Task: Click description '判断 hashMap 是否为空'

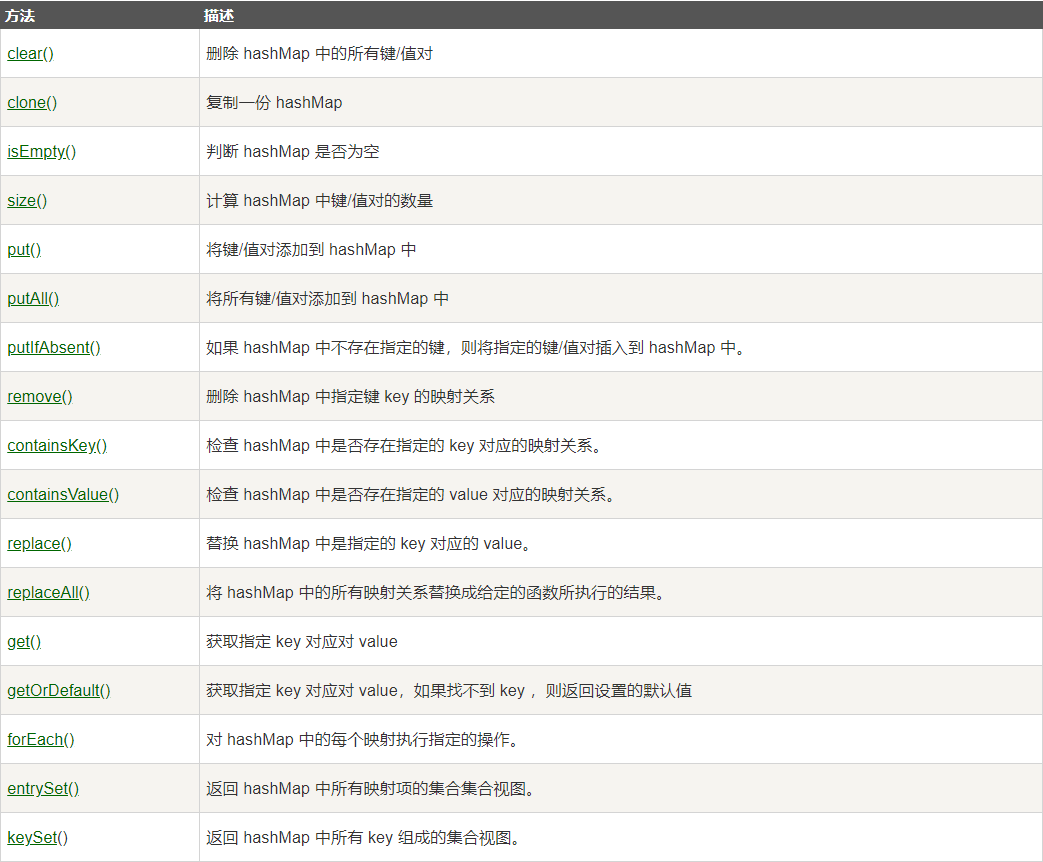Action: (x=293, y=152)
